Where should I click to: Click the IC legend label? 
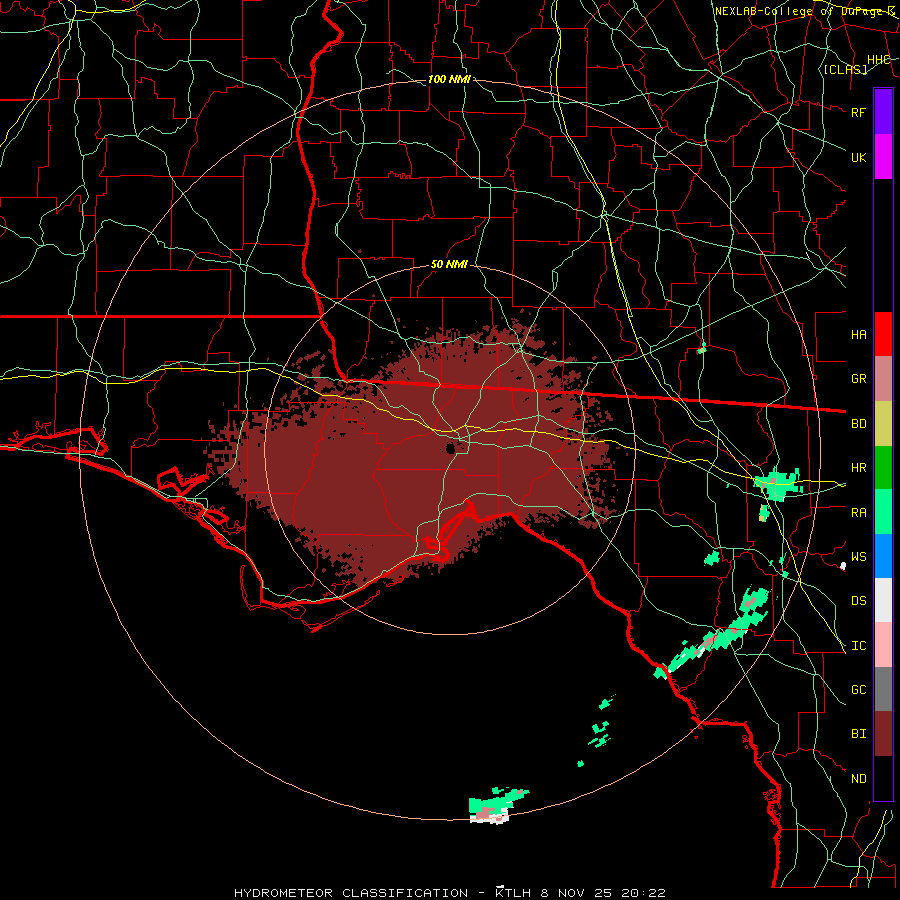(858, 646)
